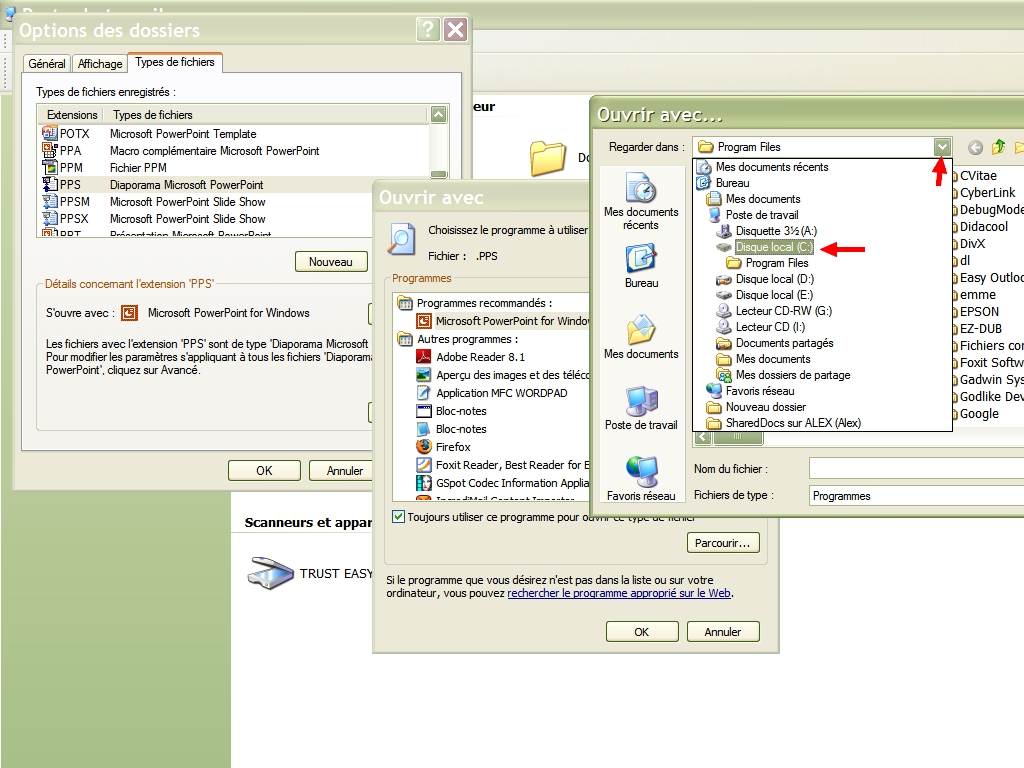The width and height of the screenshot is (1024, 768).
Task: Click the Parcourir... button
Action: [723, 543]
